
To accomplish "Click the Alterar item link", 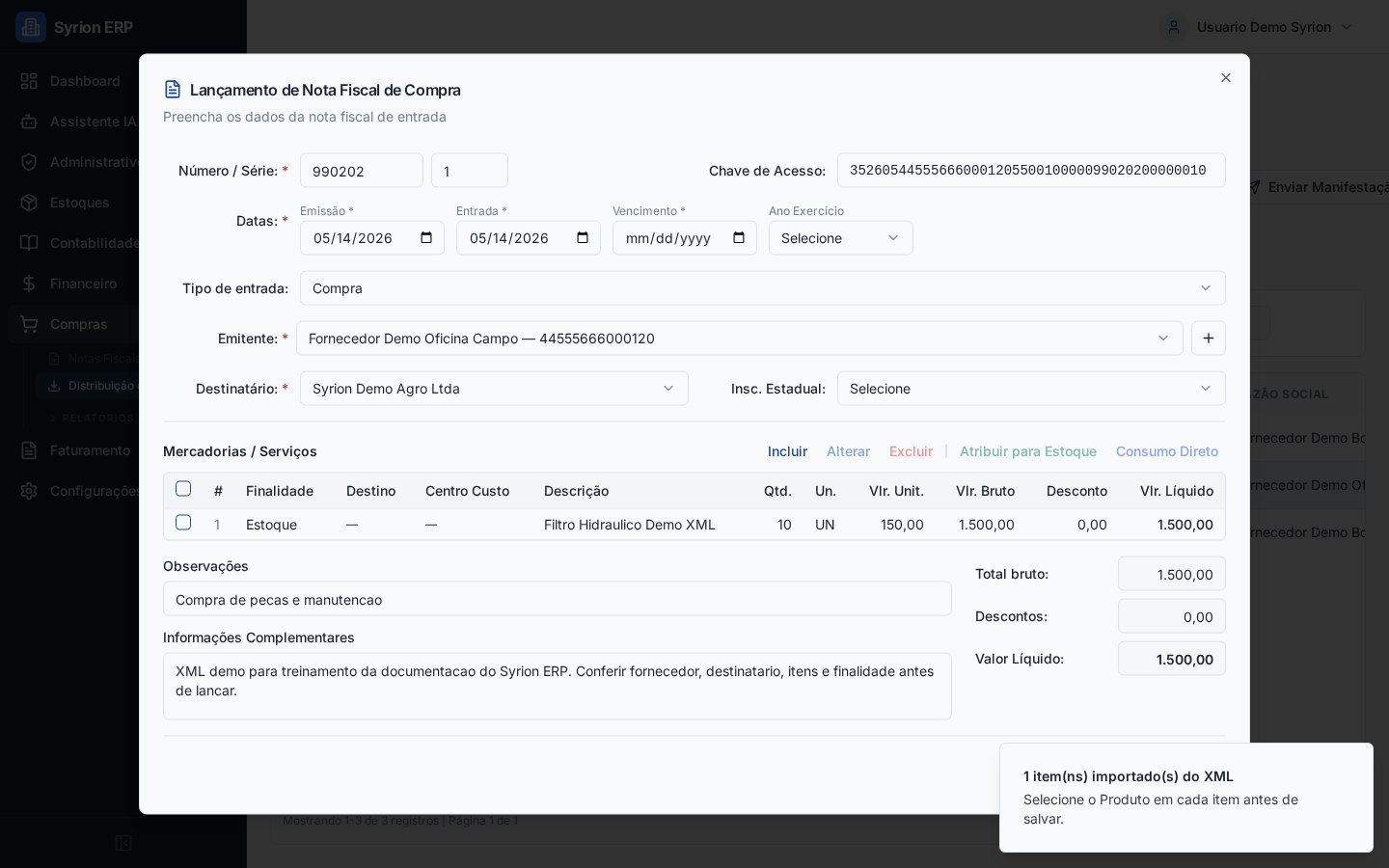I will click(x=848, y=451).
